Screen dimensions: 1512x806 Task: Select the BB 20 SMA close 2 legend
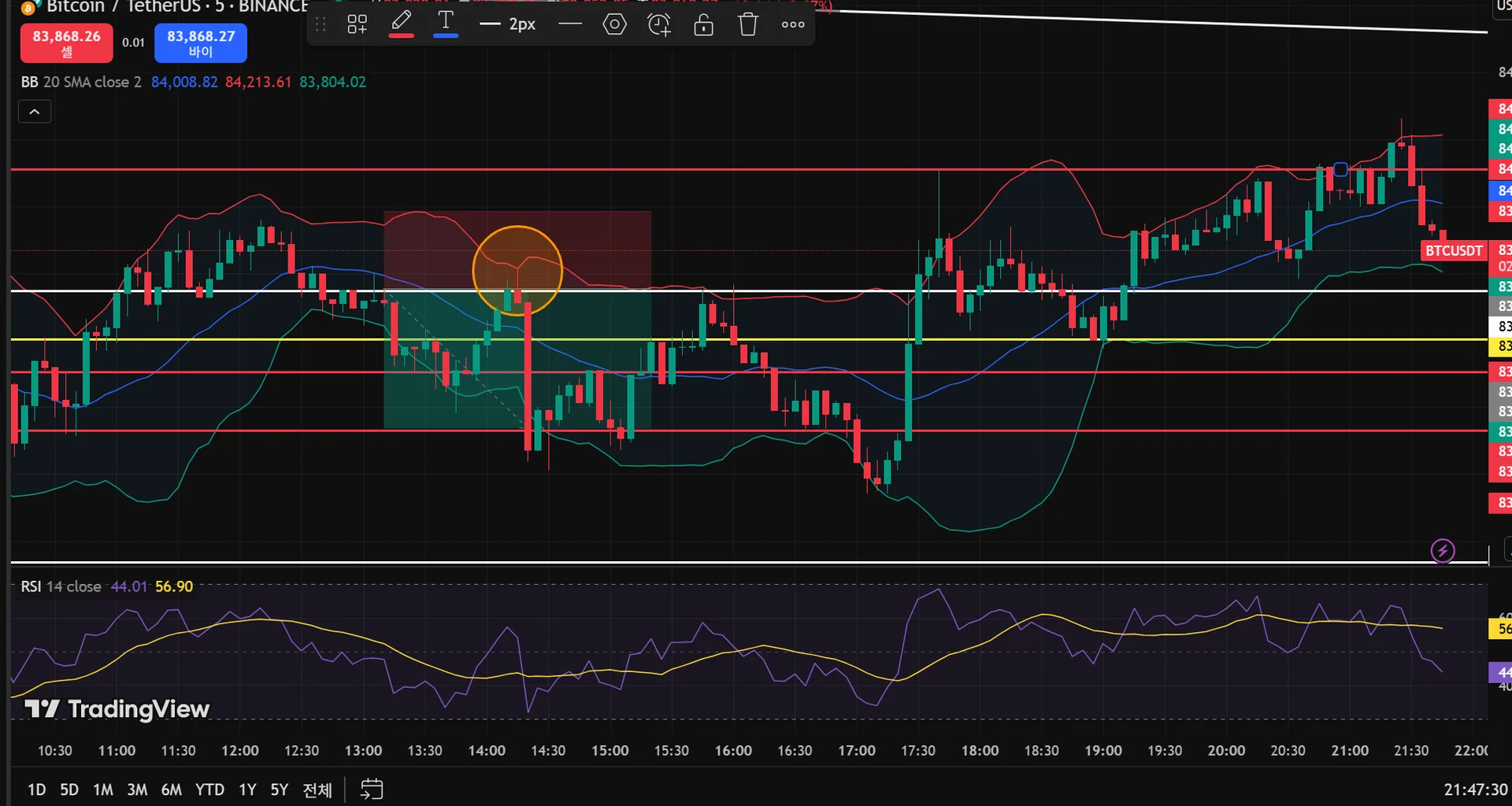pyautogui.click(x=81, y=82)
